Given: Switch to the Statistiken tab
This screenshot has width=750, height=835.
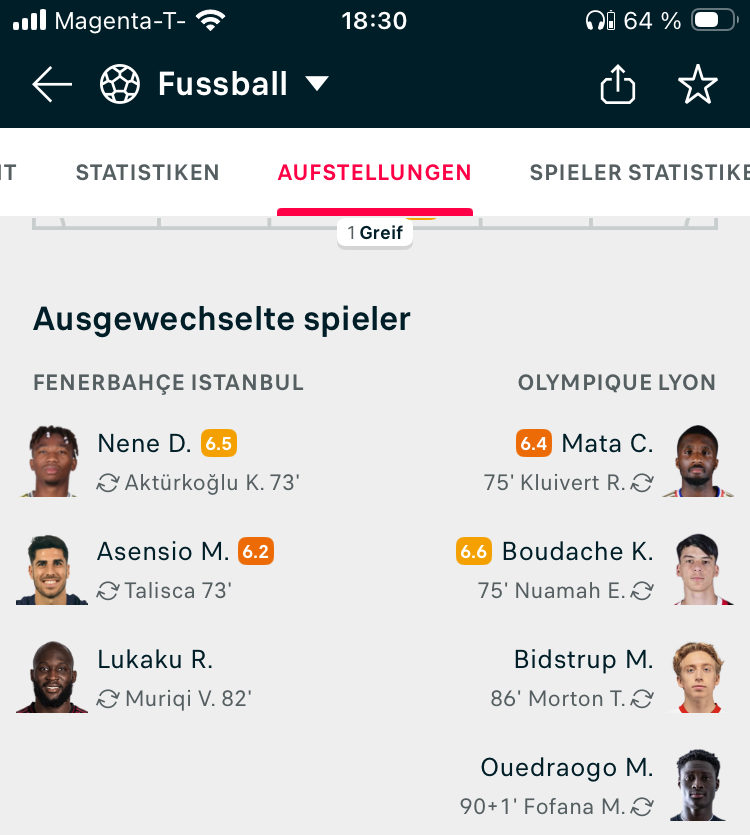Looking at the screenshot, I should point(148,173).
